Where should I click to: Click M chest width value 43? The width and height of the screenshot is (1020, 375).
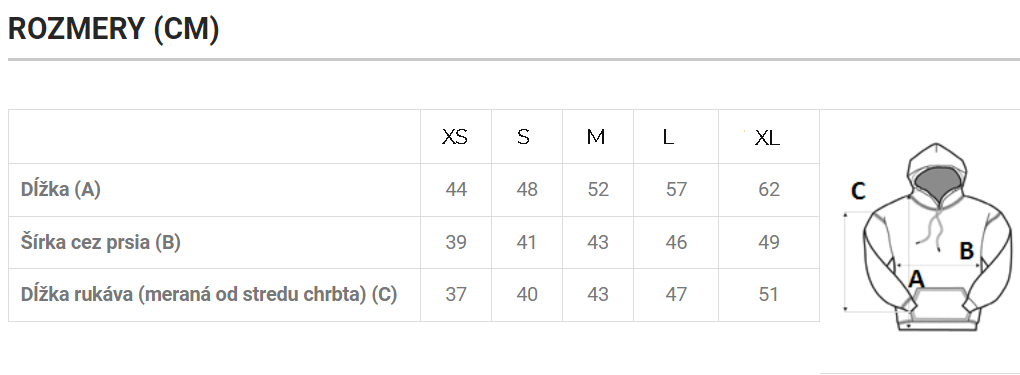coord(598,242)
